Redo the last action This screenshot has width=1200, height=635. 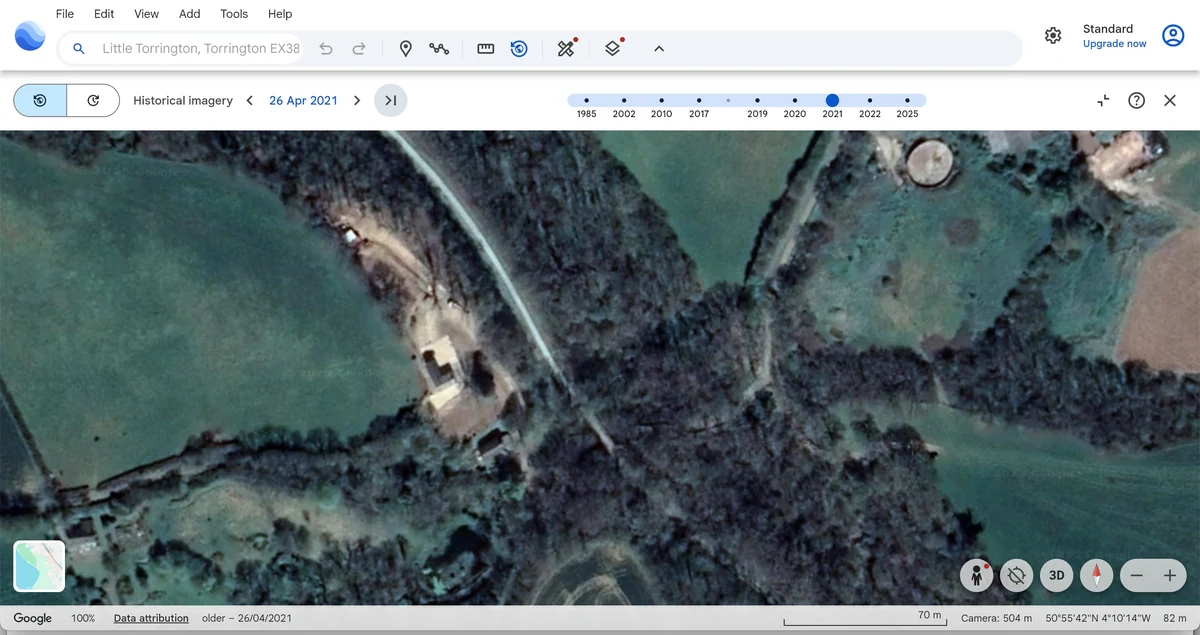(359, 48)
